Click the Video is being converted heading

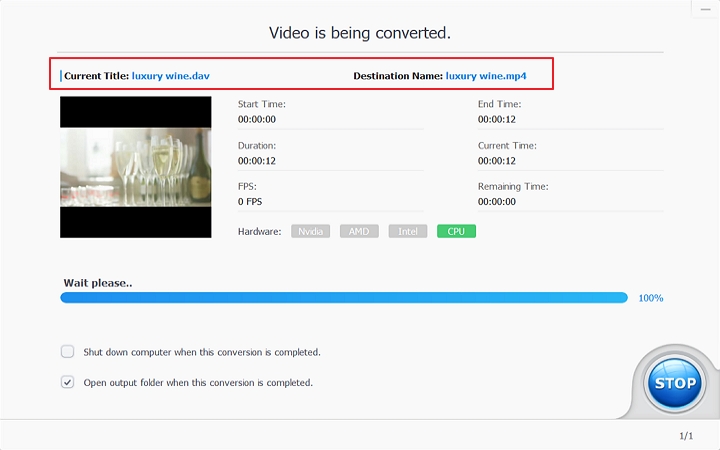click(x=360, y=33)
